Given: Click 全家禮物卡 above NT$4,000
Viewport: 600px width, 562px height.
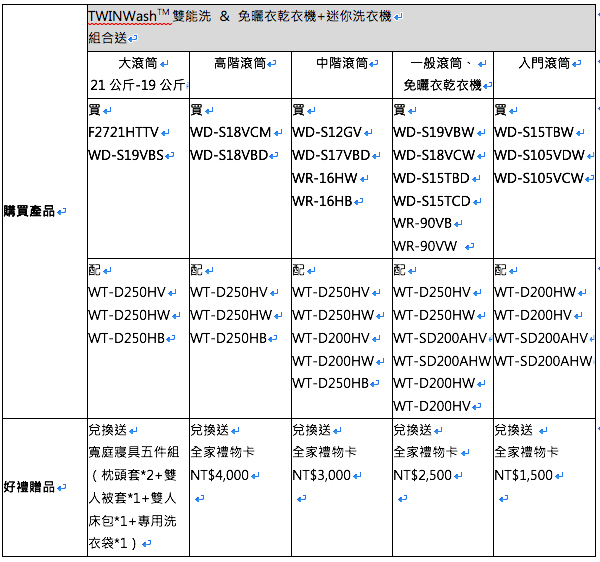Looking at the screenshot, I should (x=223, y=453).
